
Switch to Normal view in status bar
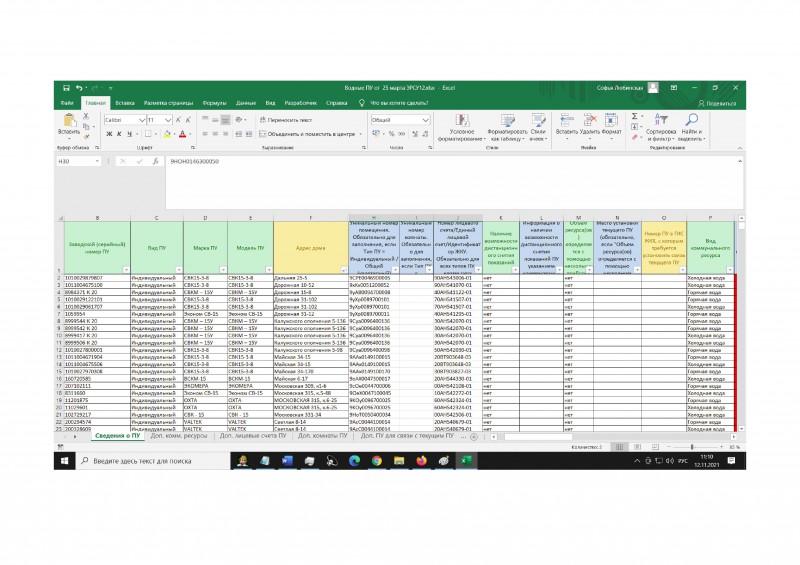619,447
